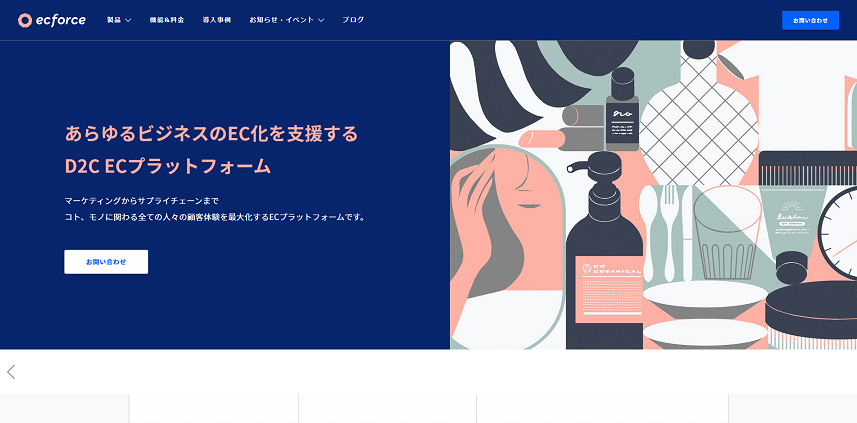
Task: Expand the 製品 dropdown menu
Action: [119, 20]
